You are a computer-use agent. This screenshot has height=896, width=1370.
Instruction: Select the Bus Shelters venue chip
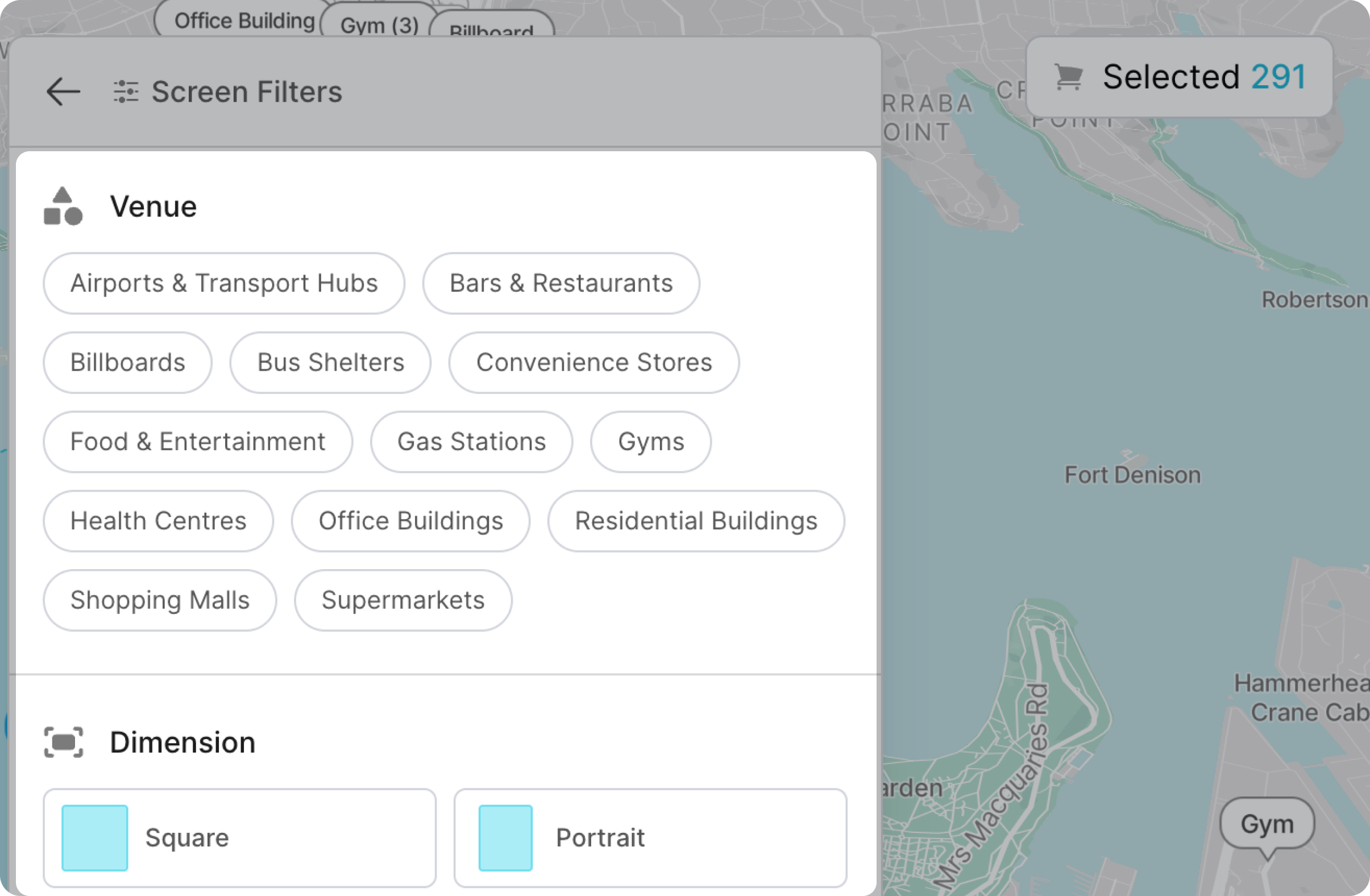pos(330,363)
